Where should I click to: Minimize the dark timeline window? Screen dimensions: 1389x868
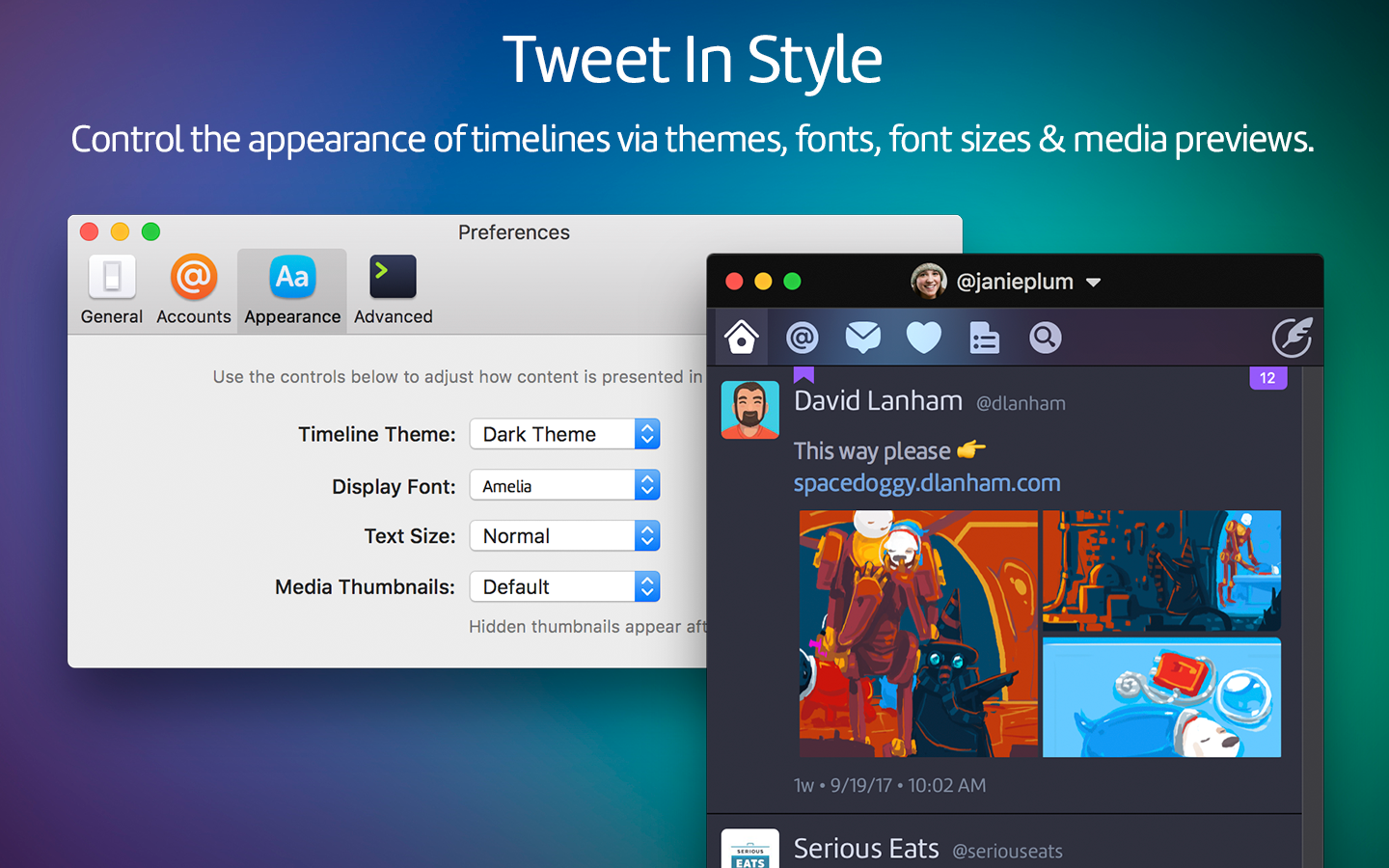point(763,282)
